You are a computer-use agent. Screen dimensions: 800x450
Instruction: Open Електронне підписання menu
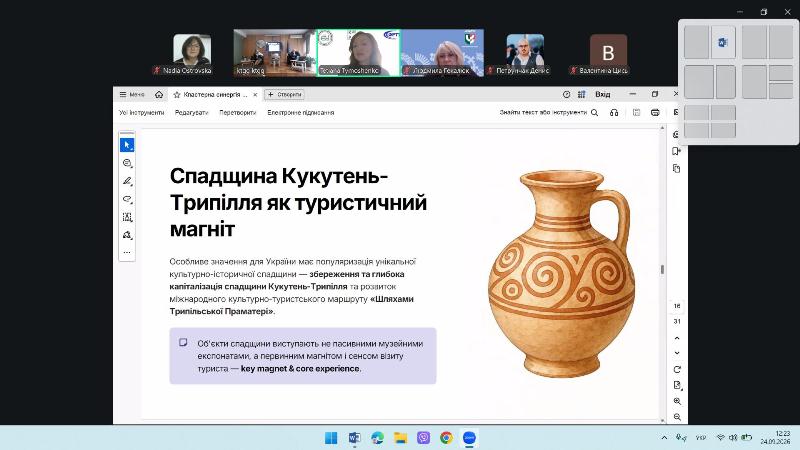(x=301, y=113)
